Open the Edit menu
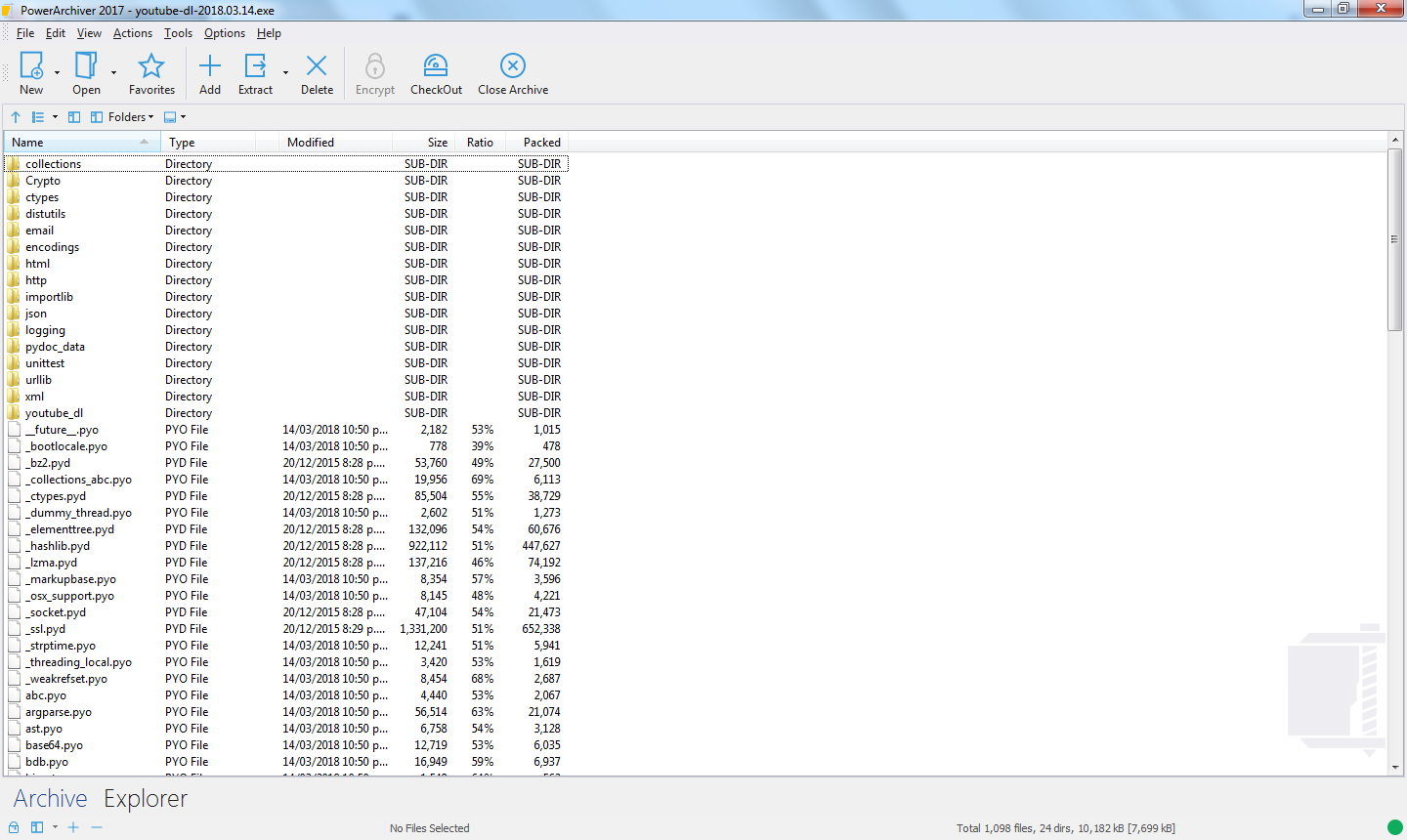This screenshot has height=840, width=1407. coord(56,33)
